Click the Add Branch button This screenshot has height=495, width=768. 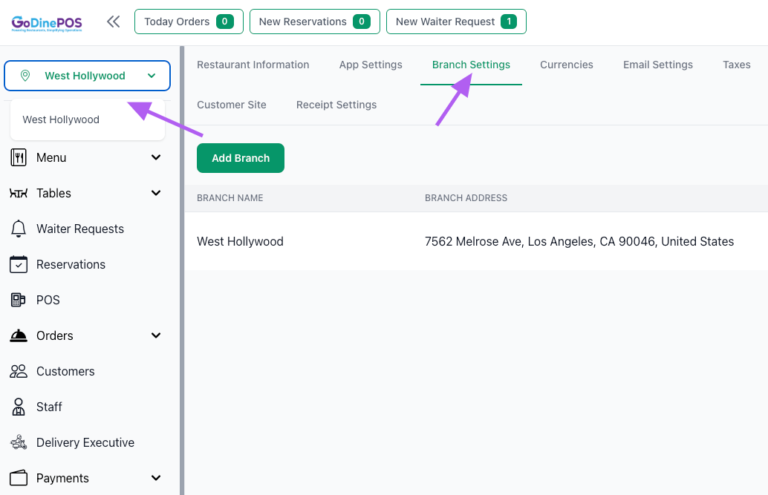coord(240,158)
